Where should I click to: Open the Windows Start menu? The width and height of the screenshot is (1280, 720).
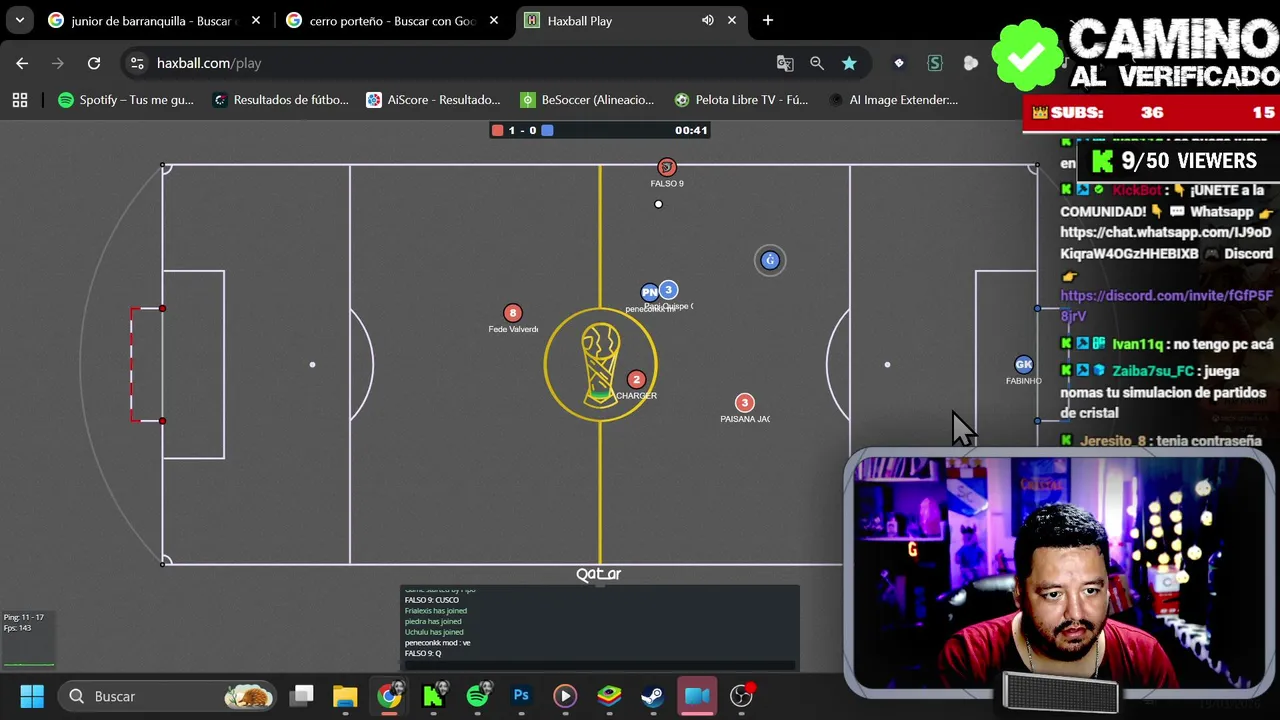(x=32, y=696)
